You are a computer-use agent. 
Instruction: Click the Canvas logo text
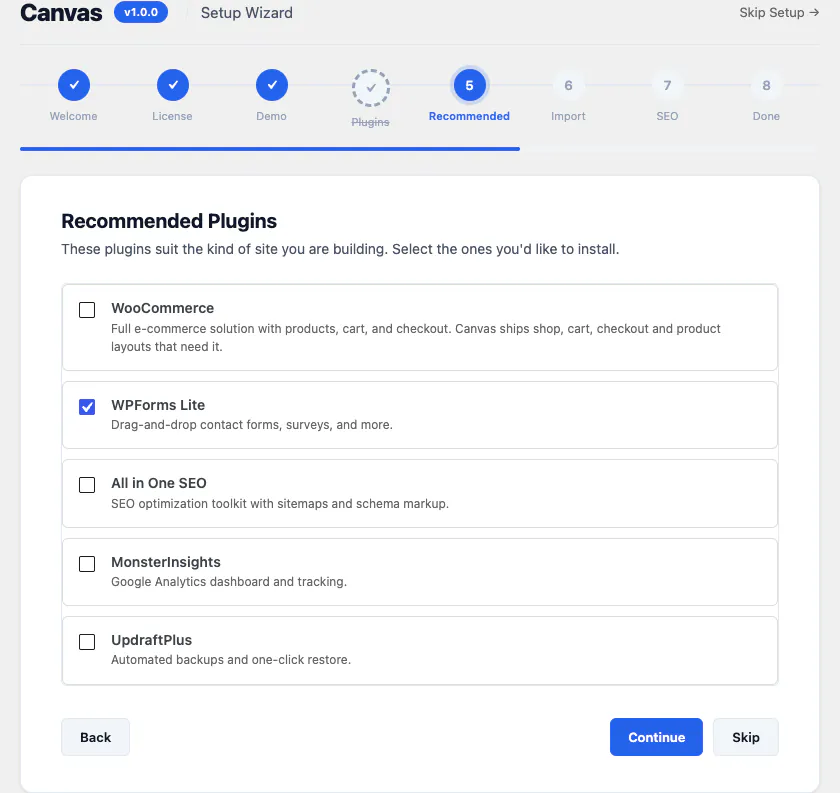(x=61, y=13)
